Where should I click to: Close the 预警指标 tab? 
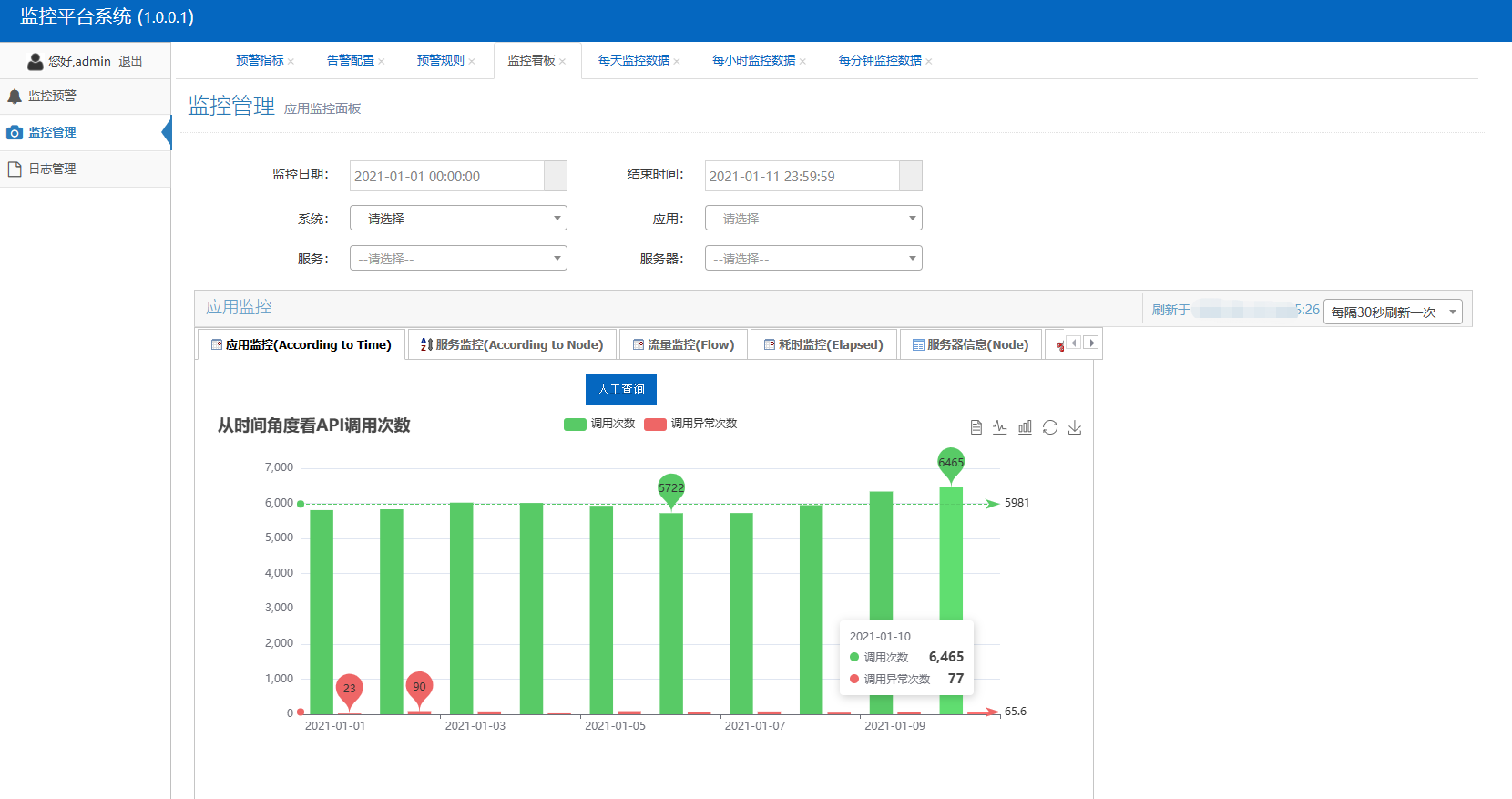pos(291,62)
